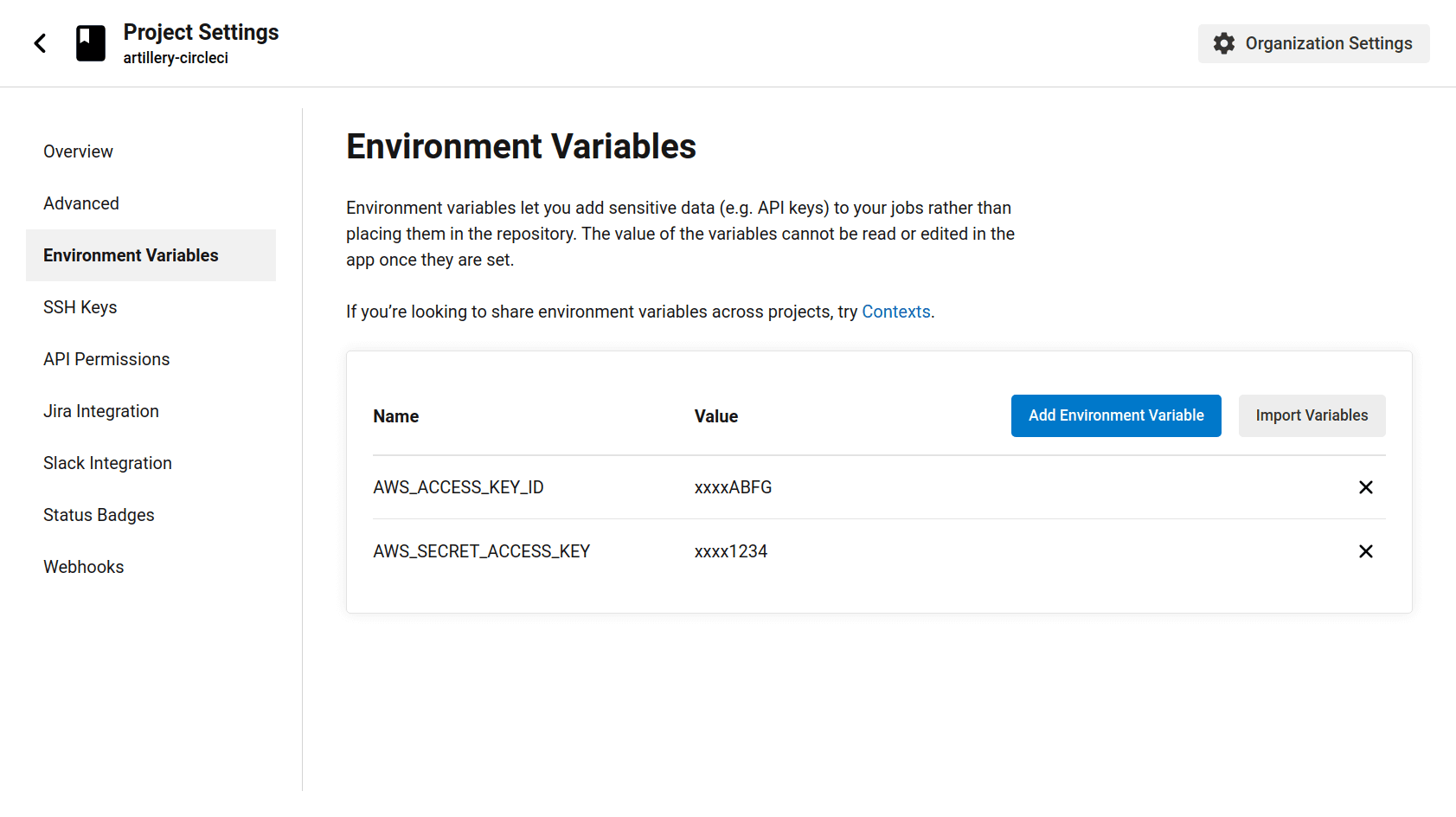1456x817 pixels.
Task: Go to Jira Integration
Action: pyautogui.click(x=100, y=410)
